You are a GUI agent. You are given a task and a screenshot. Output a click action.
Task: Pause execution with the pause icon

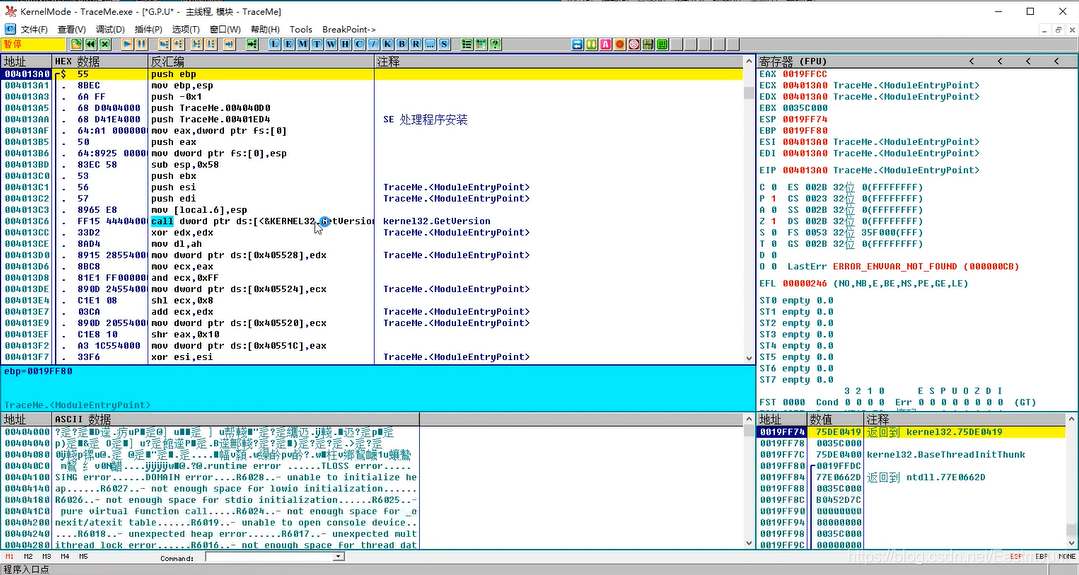141,44
